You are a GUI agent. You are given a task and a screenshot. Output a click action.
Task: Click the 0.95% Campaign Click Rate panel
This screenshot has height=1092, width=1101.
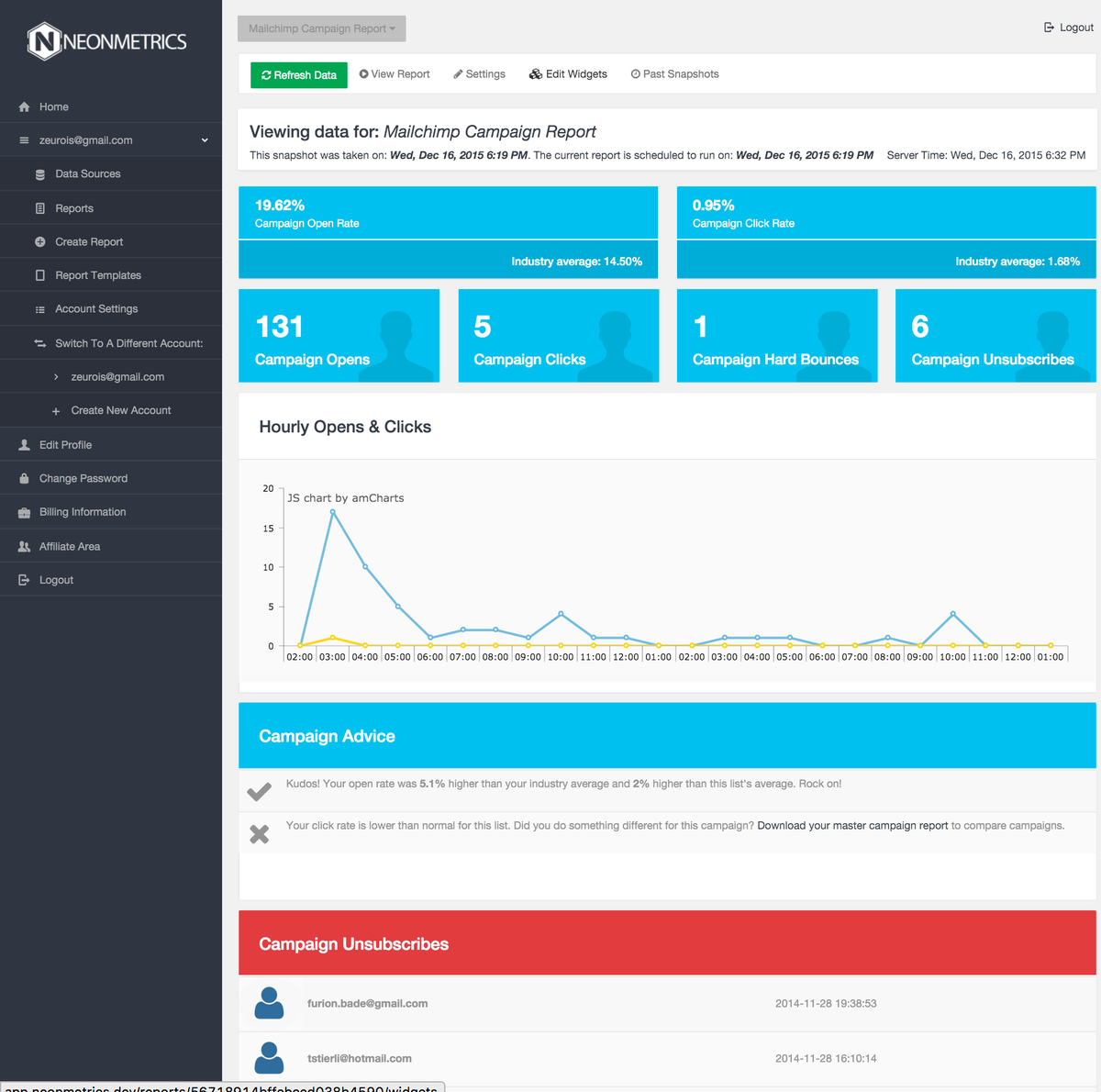886,232
